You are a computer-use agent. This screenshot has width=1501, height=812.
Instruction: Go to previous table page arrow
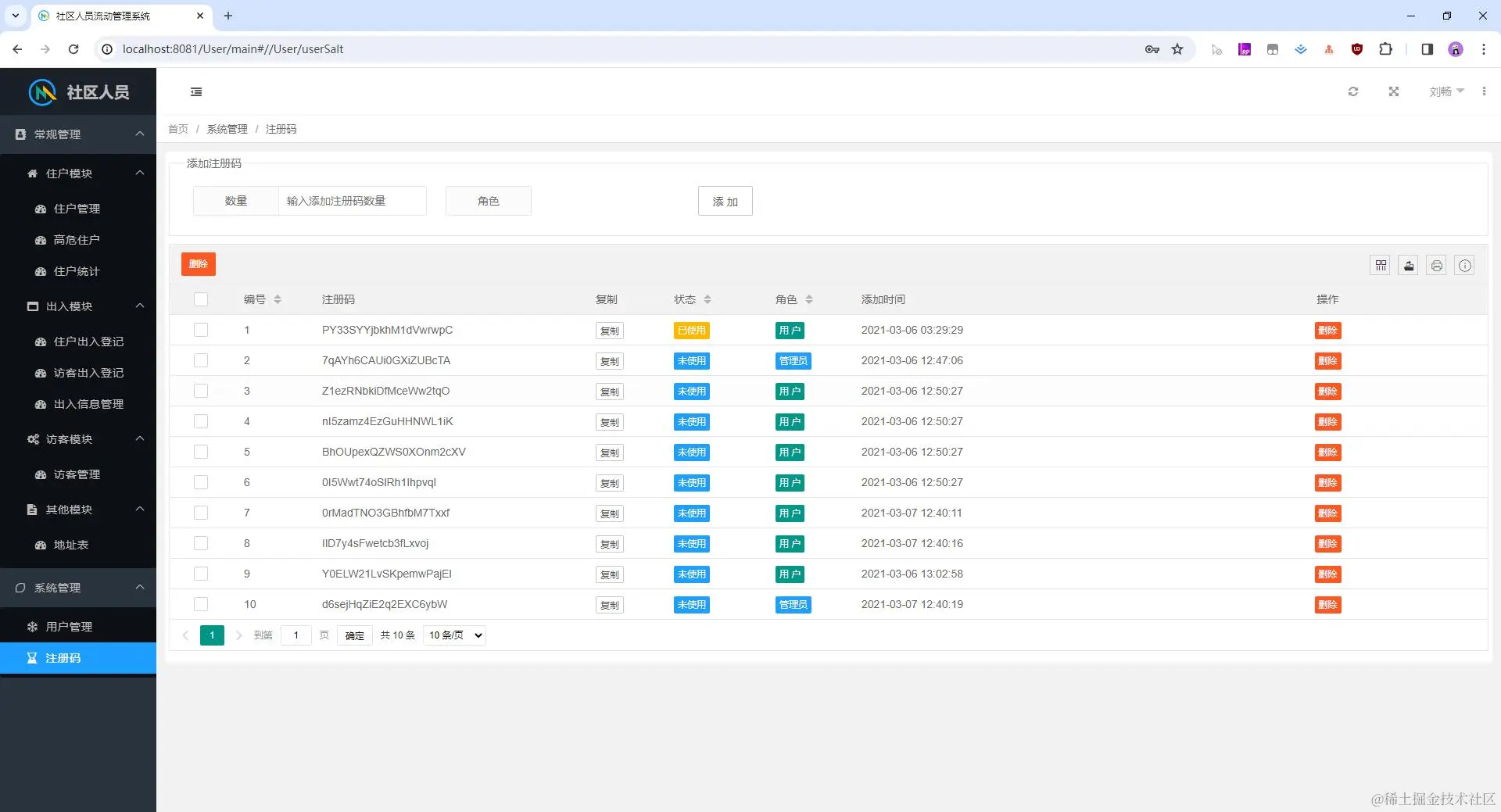[185, 635]
